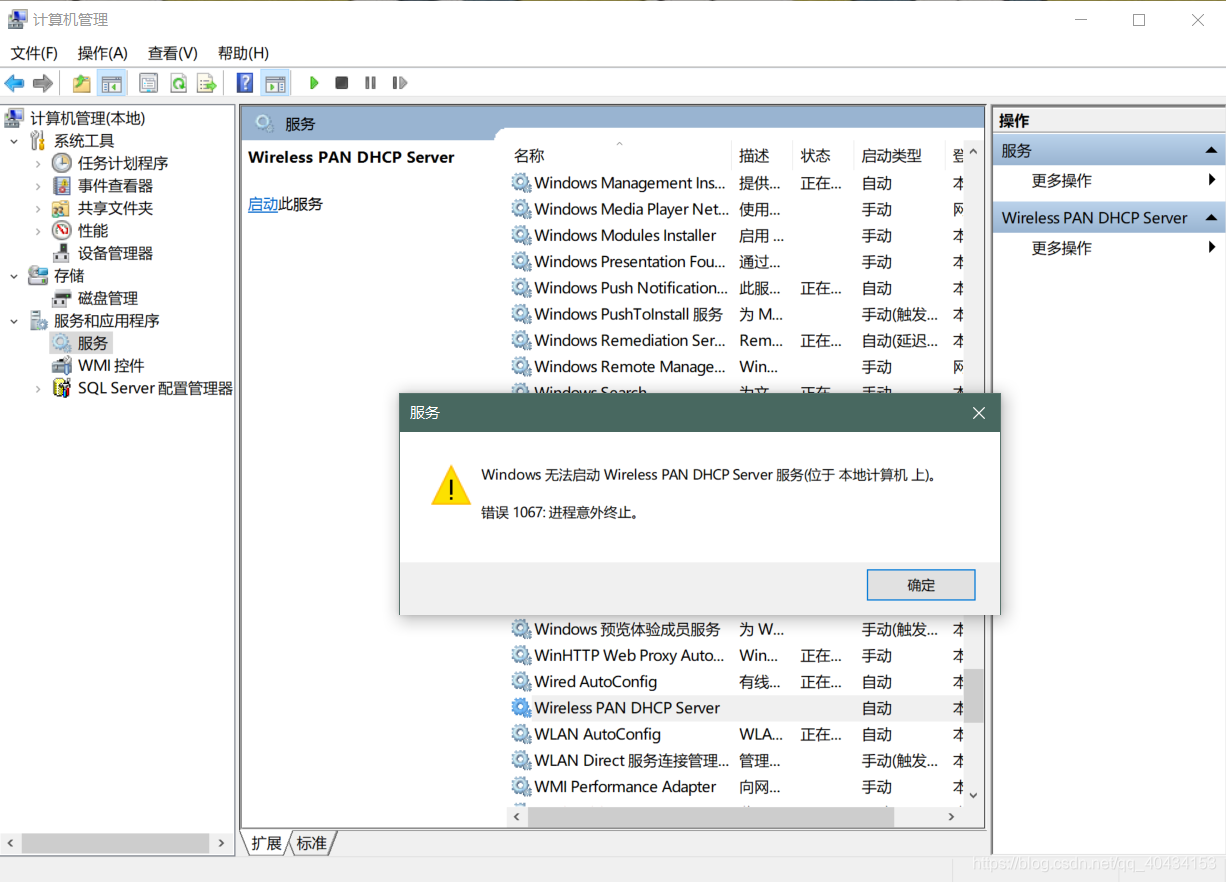Collapse the 服务 section in the 操作 pane
Screen dimensions: 1226x882
(x=1211, y=151)
